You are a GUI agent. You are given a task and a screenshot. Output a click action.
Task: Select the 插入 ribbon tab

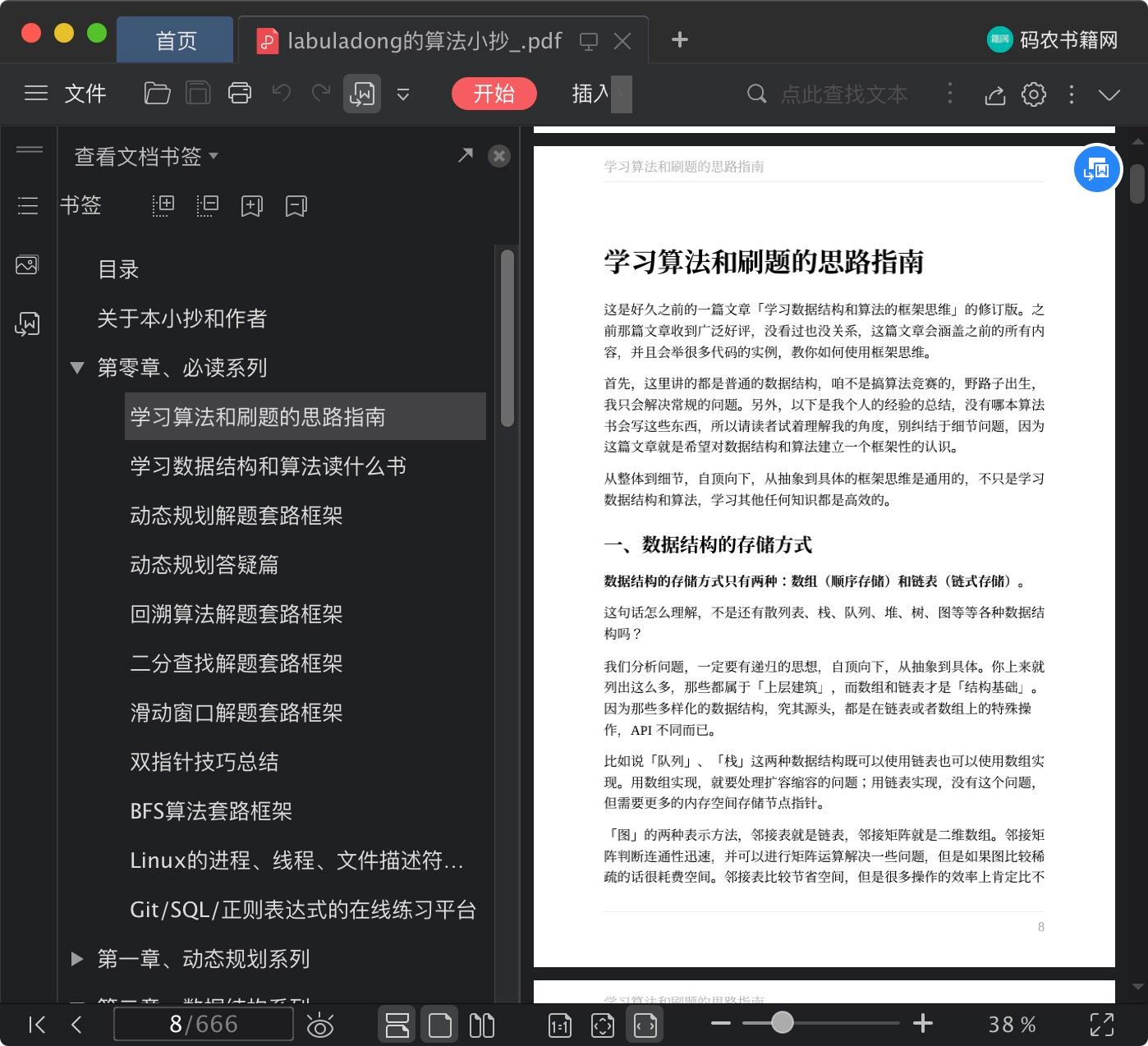click(x=590, y=94)
